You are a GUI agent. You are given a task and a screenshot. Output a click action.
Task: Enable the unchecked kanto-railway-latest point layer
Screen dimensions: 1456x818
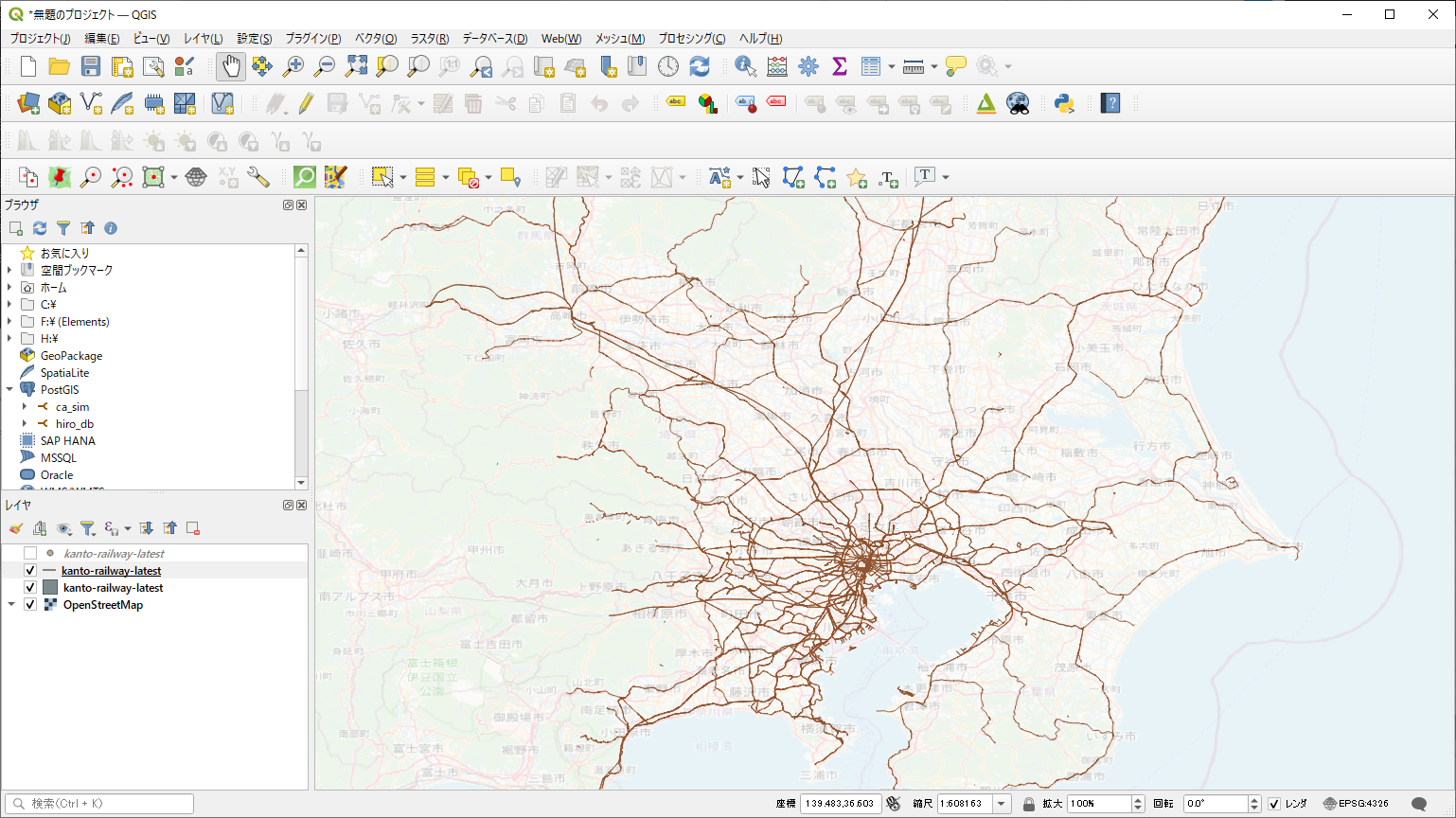pos(30,554)
